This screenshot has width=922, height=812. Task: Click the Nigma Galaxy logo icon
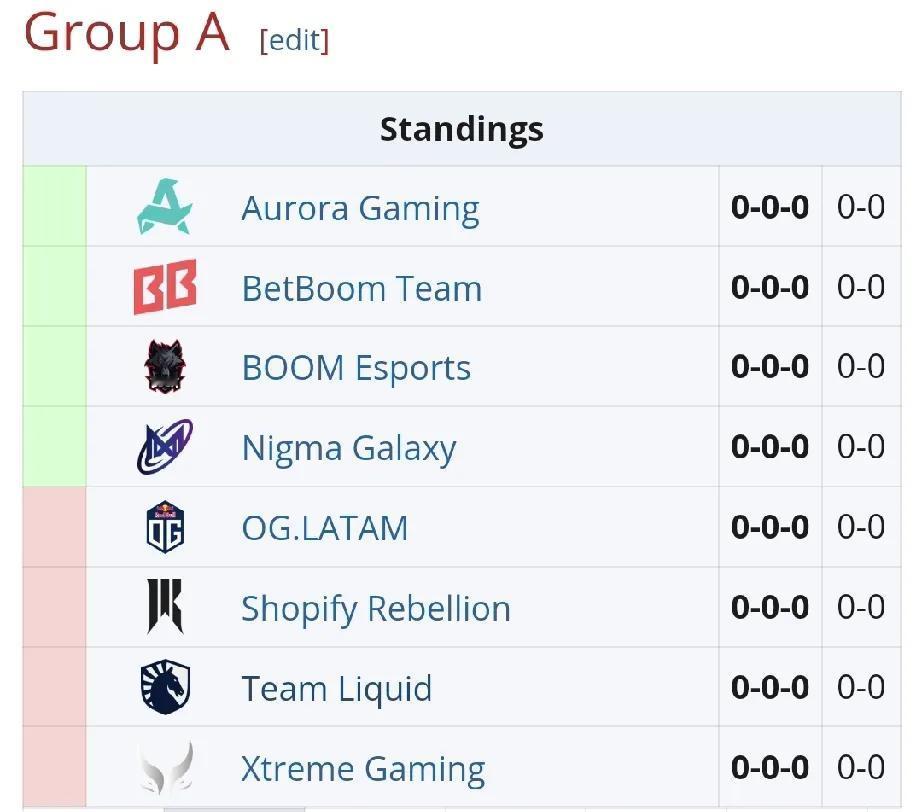pos(165,446)
